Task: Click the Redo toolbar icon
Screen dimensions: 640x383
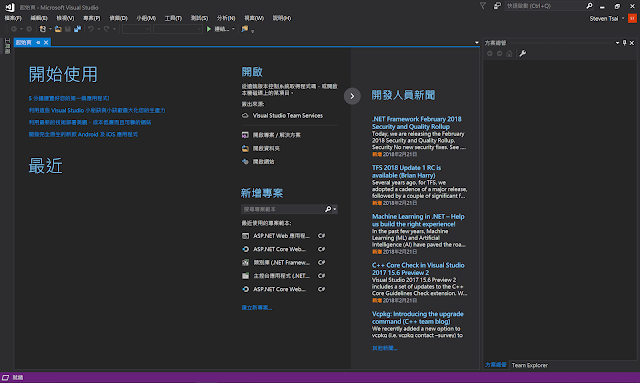Action: pyautogui.click(x=107, y=29)
